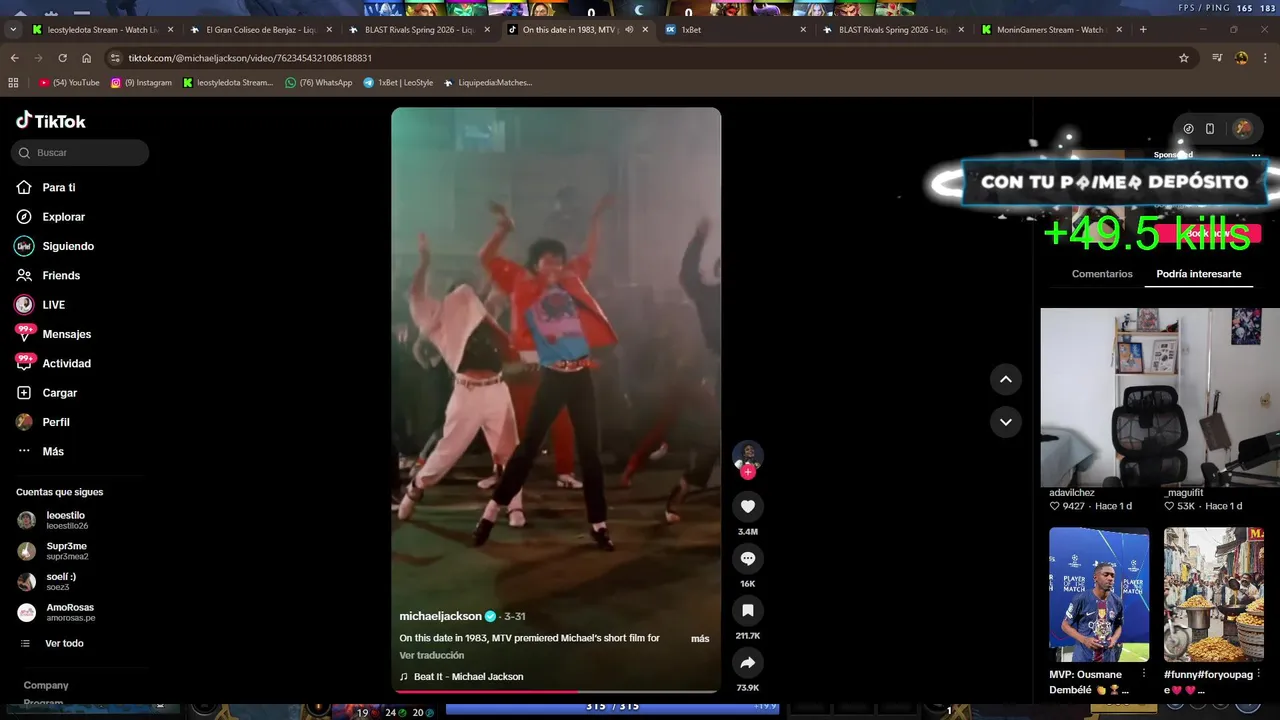Image resolution: width=1280 pixels, height=720 pixels.
Task: Open the browser profile avatar
Action: pyautogui.click(x=1241, y=58)
